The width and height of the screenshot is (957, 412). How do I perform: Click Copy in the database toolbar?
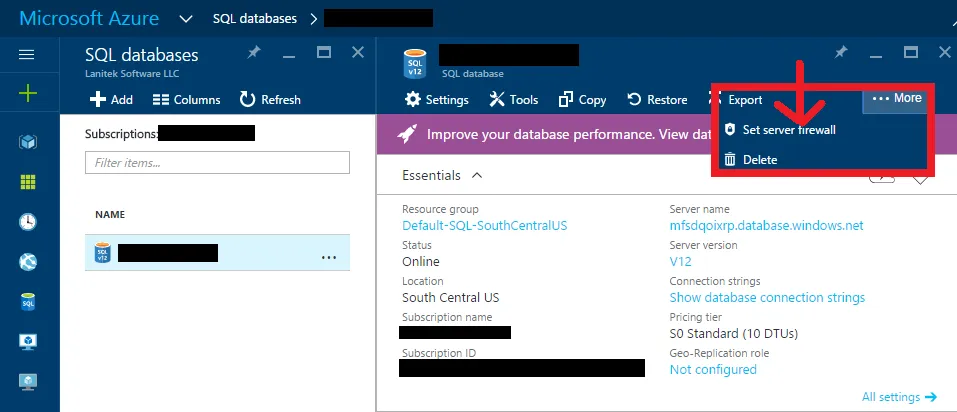[x=582, y=99]
